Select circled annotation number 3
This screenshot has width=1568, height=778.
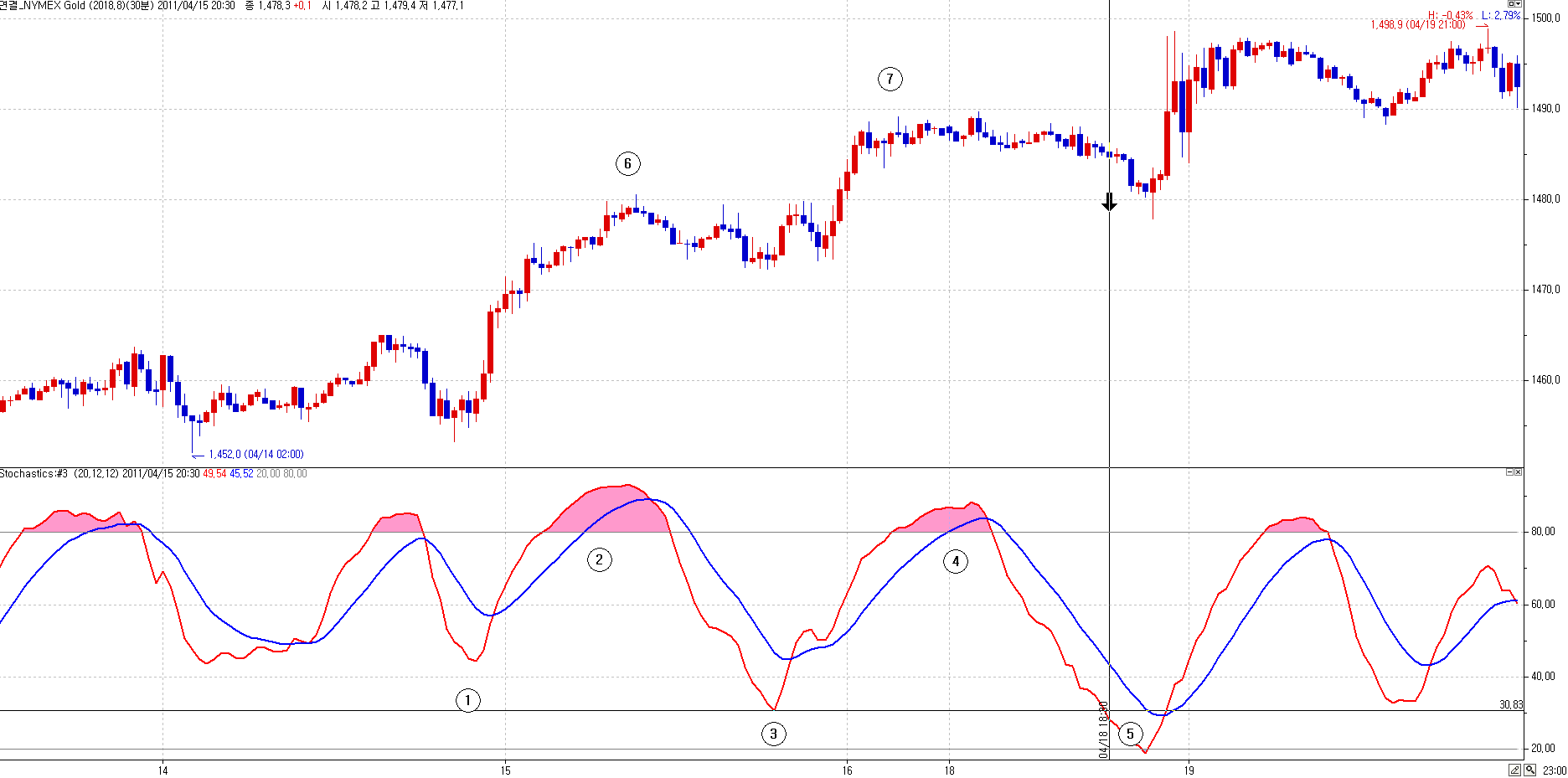[x=773, y=734]
